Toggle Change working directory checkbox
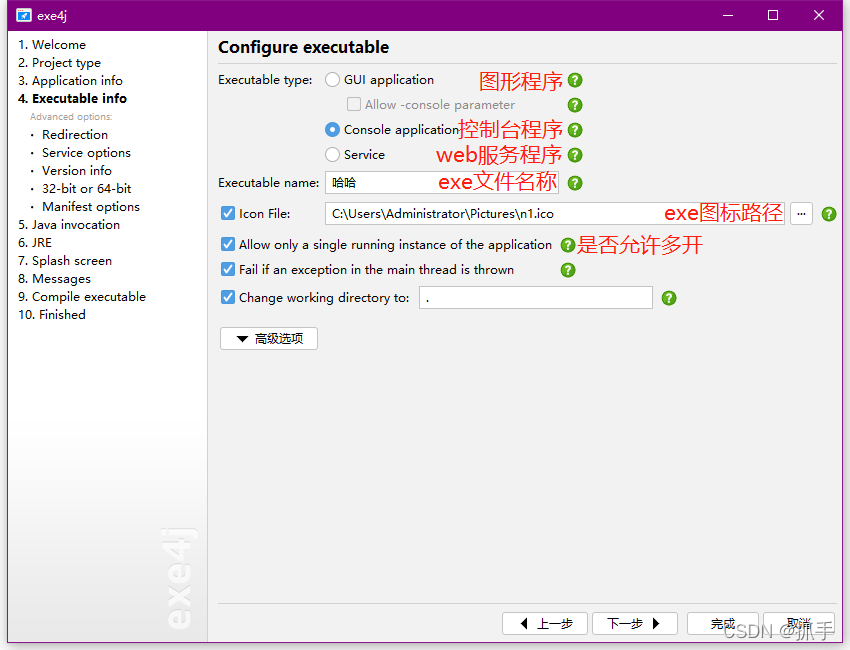The height and width of the screenshot is (650, 850). coord(228,298)
